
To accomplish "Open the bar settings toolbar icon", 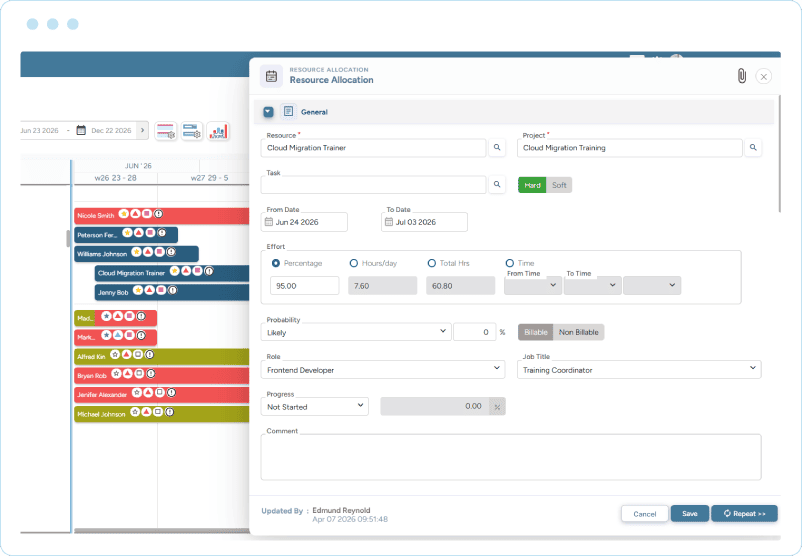I will (x=192, y=131).
